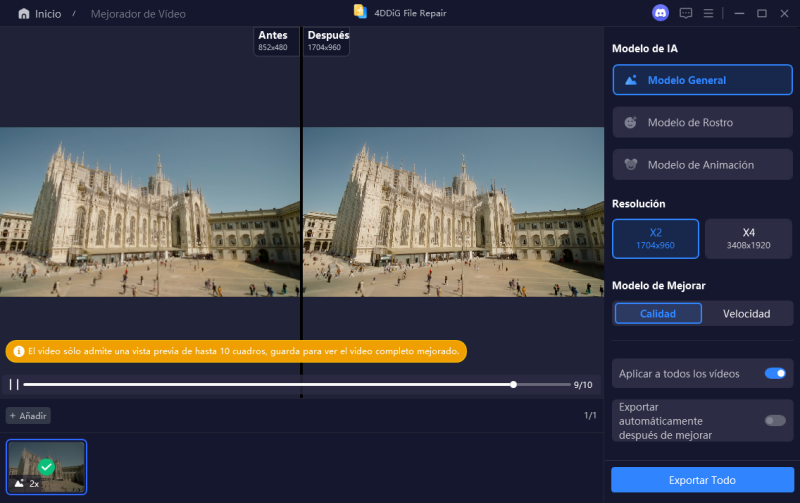The width and height of the screenshot is (800, 503).
Task: Choose Modelo de Animación AI model
Action: coord(702,164)
